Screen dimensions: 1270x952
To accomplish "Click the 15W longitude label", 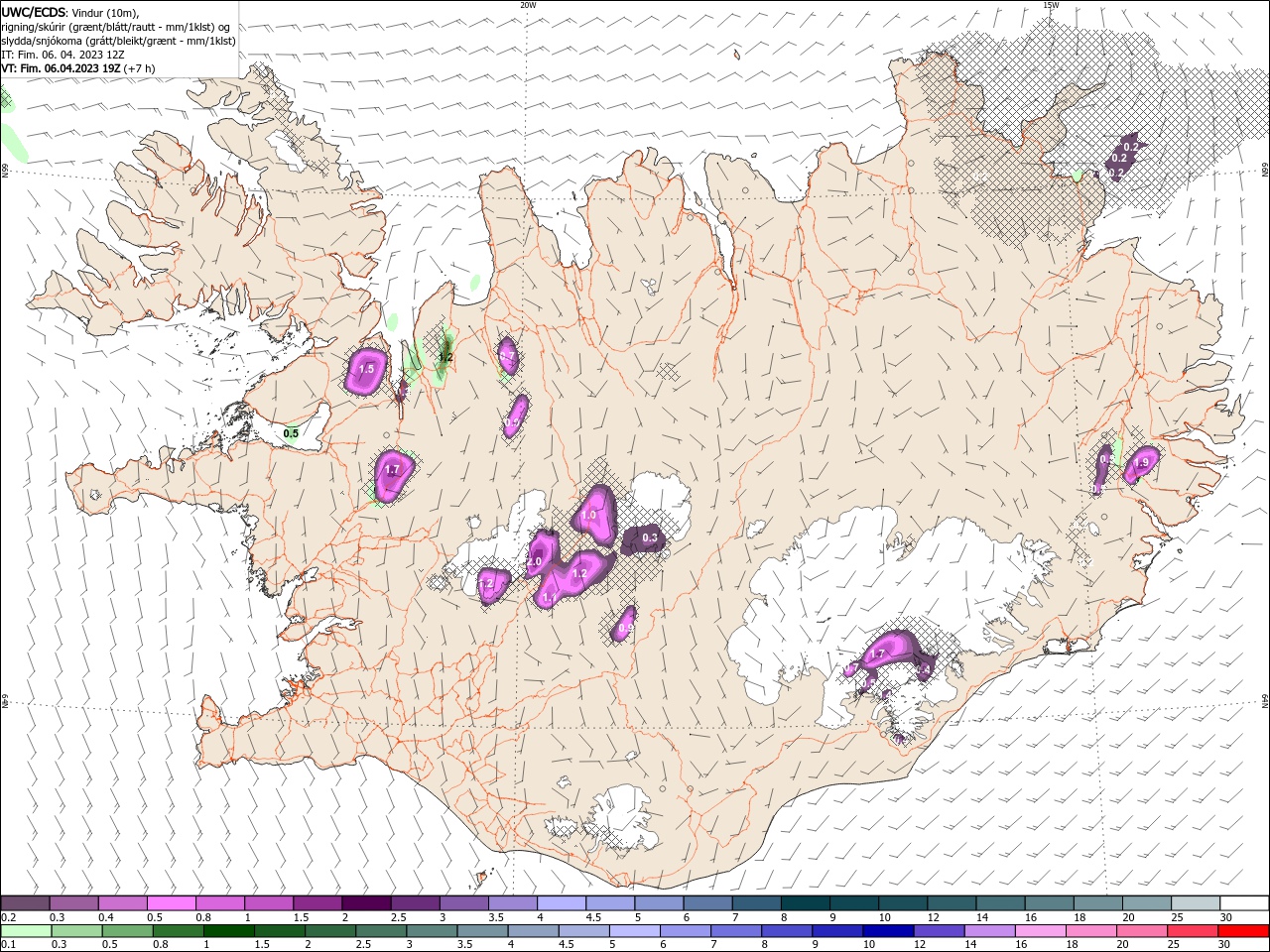I will [x=1051, y=5].
